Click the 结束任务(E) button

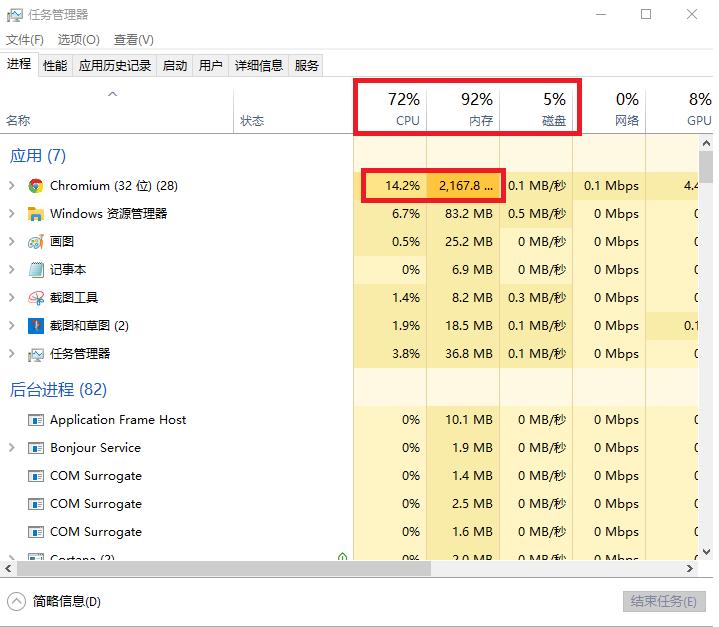click(x=664, y=601)
